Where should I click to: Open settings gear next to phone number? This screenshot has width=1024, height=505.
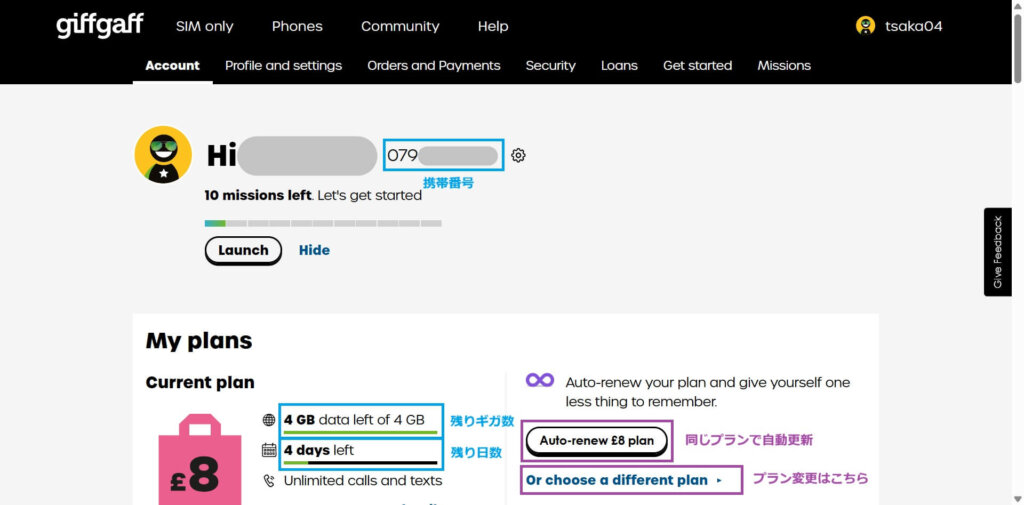pos(518,155)
